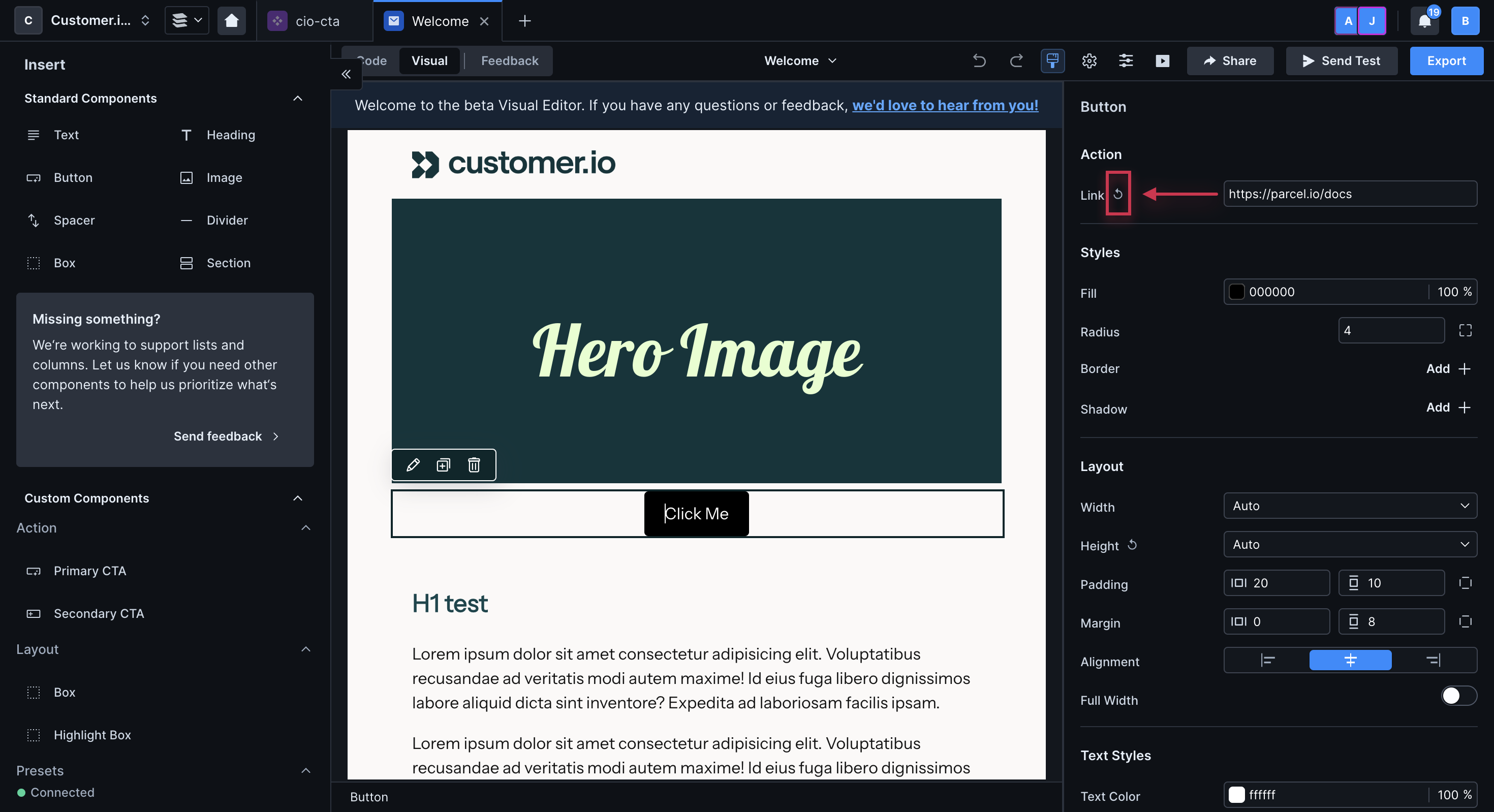Click the edit pencil icon on hero image
The image size is (1494, 812).
click(411, 465)
